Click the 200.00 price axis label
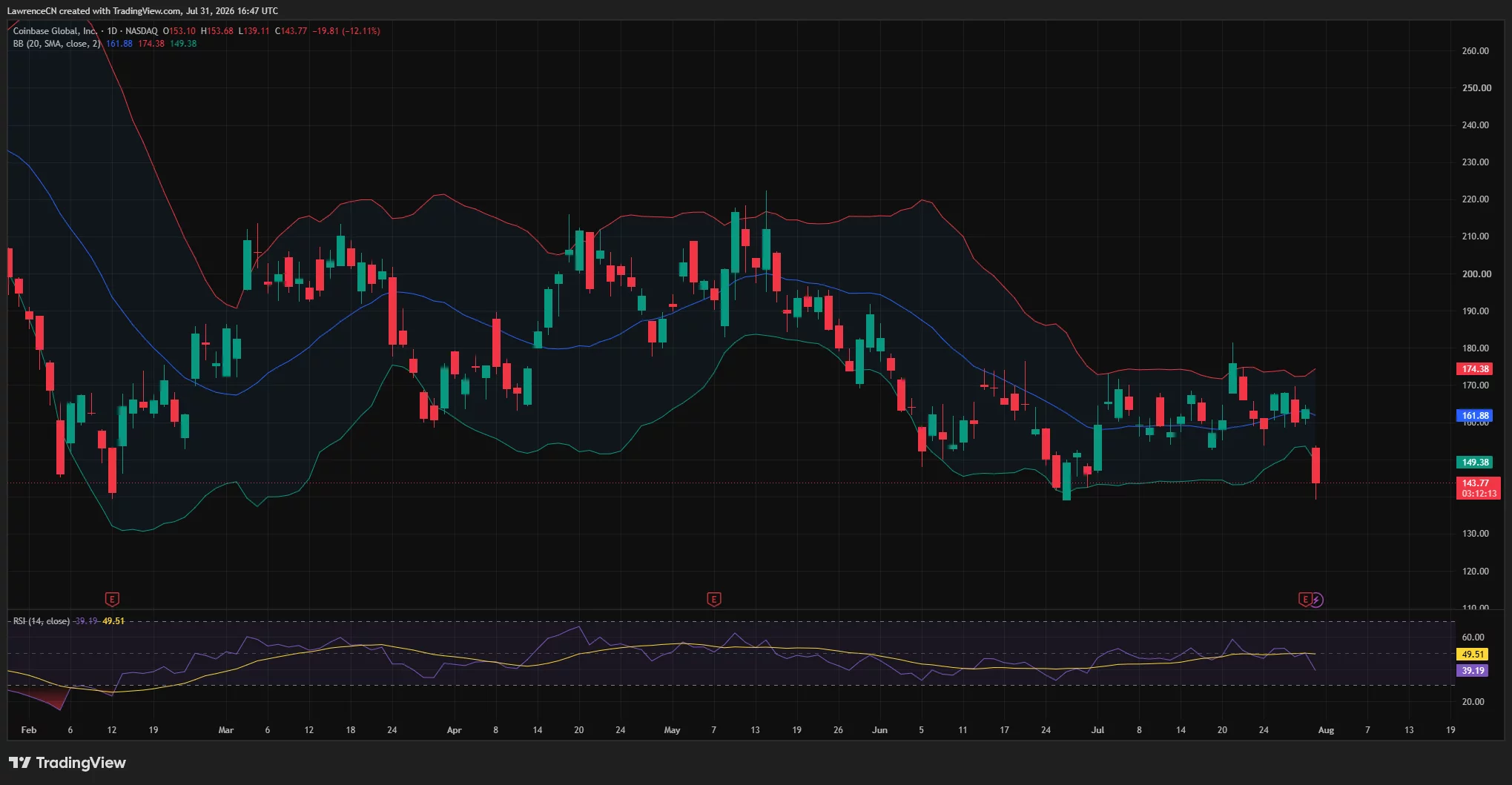This screenshot has width=1512, height=785. [1475, 274]
